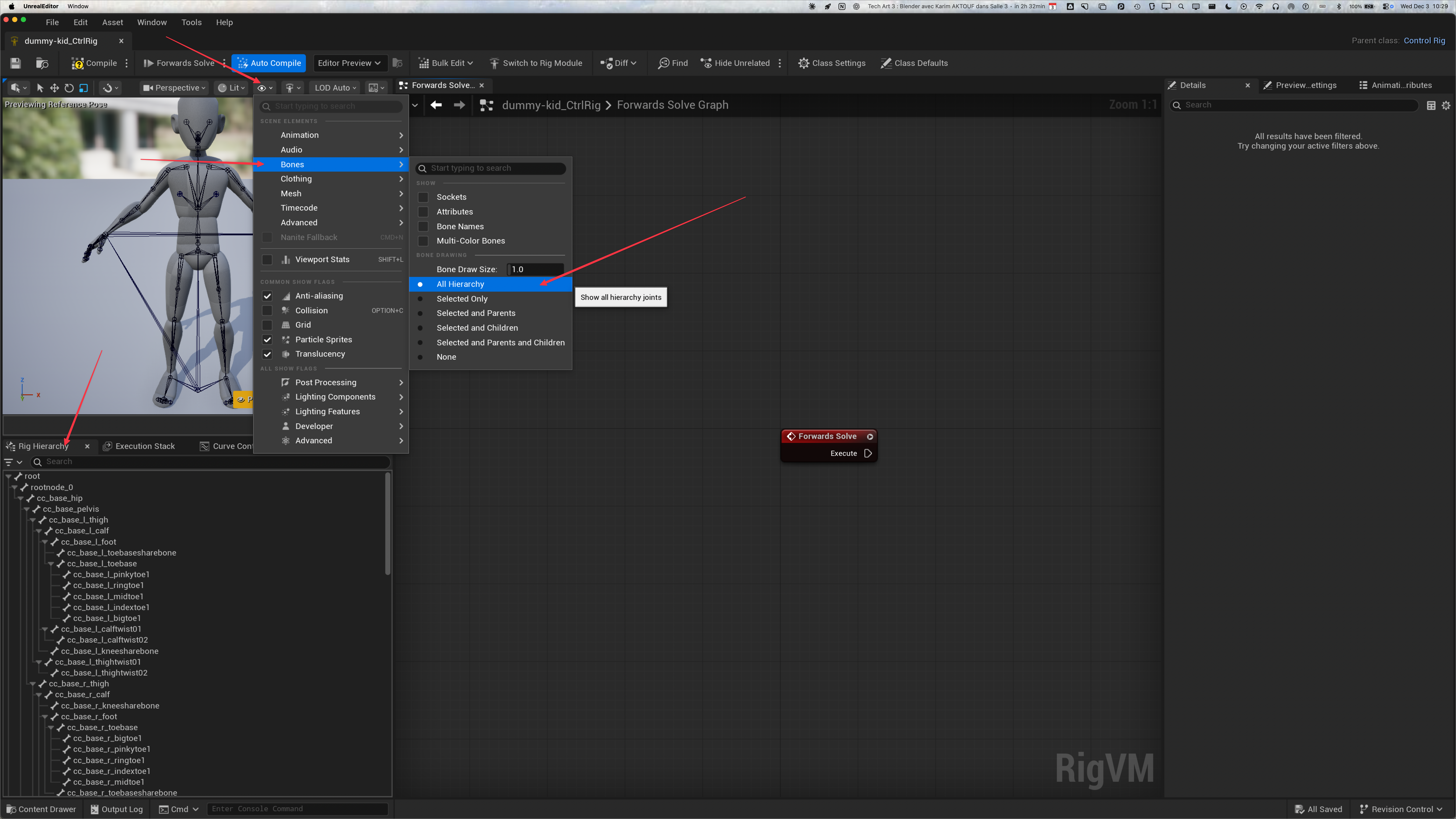Choose None for bone drawing
The width and height of the screenshot is (1456, 819).
point(490,357)
